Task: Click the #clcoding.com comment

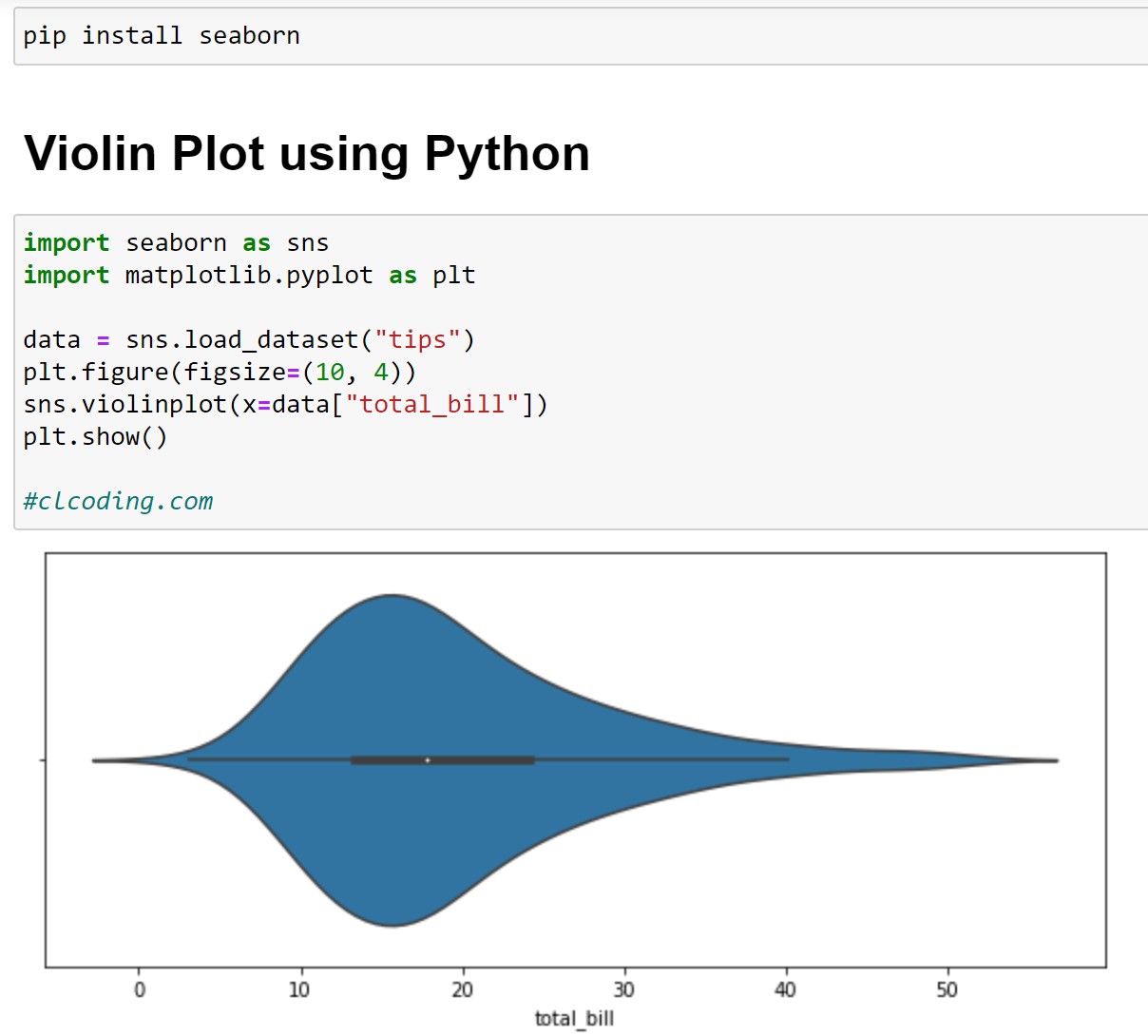Action: click(118, 502)
